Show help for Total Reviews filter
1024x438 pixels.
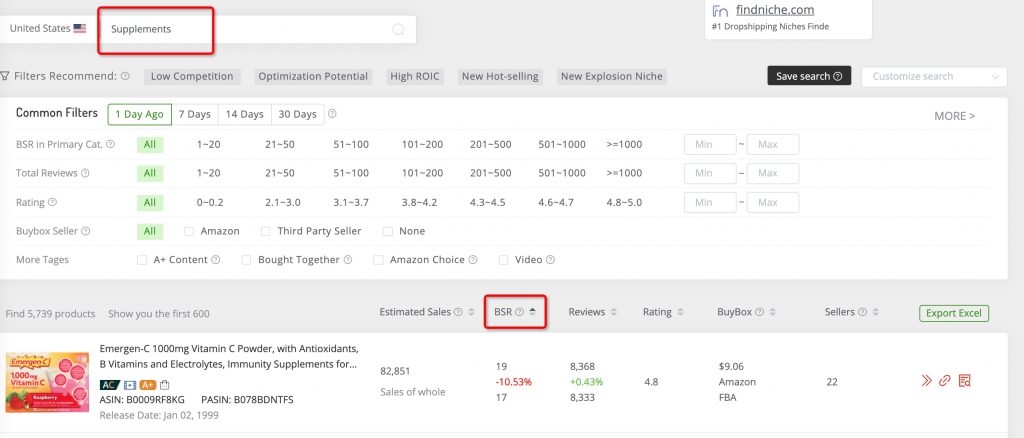pyautogui.click(x=85, y=173)
